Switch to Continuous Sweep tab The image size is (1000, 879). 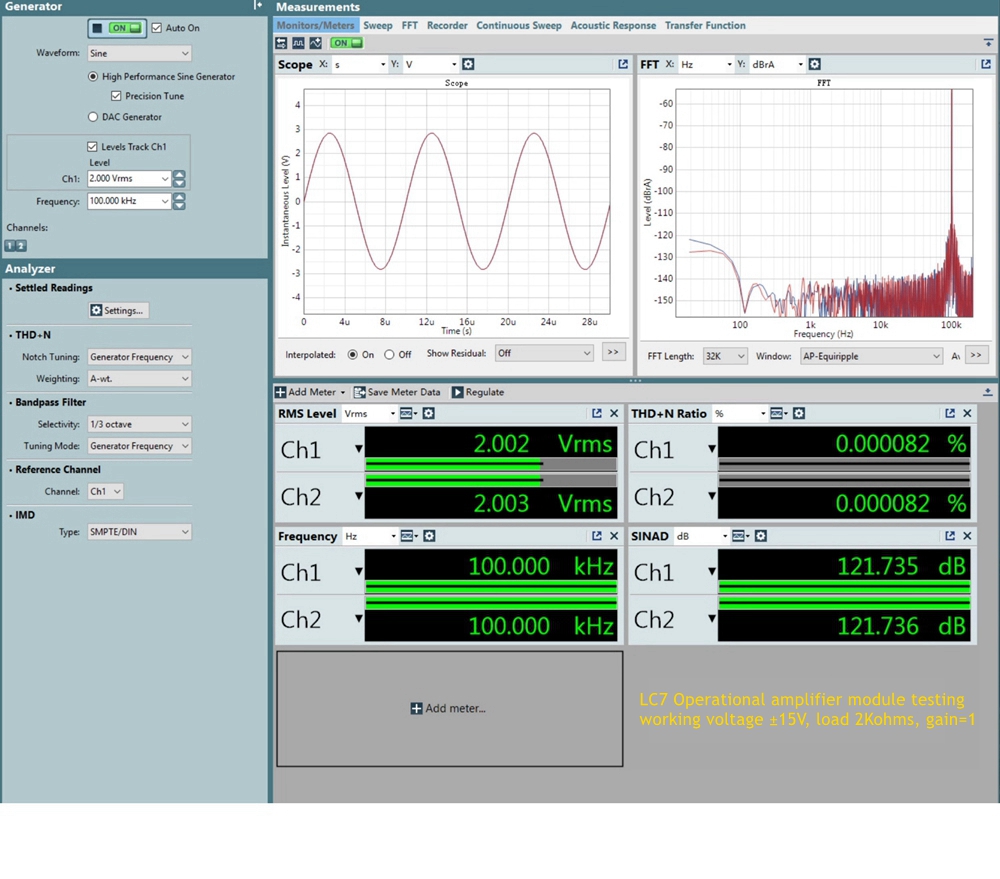[518, 26]
